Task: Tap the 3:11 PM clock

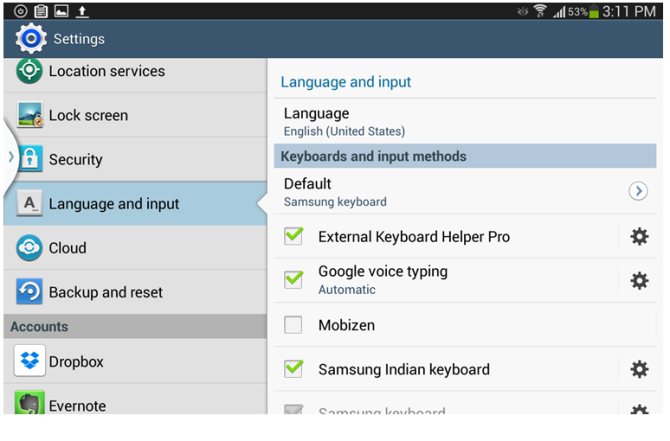Action: [x=629, y=12]
